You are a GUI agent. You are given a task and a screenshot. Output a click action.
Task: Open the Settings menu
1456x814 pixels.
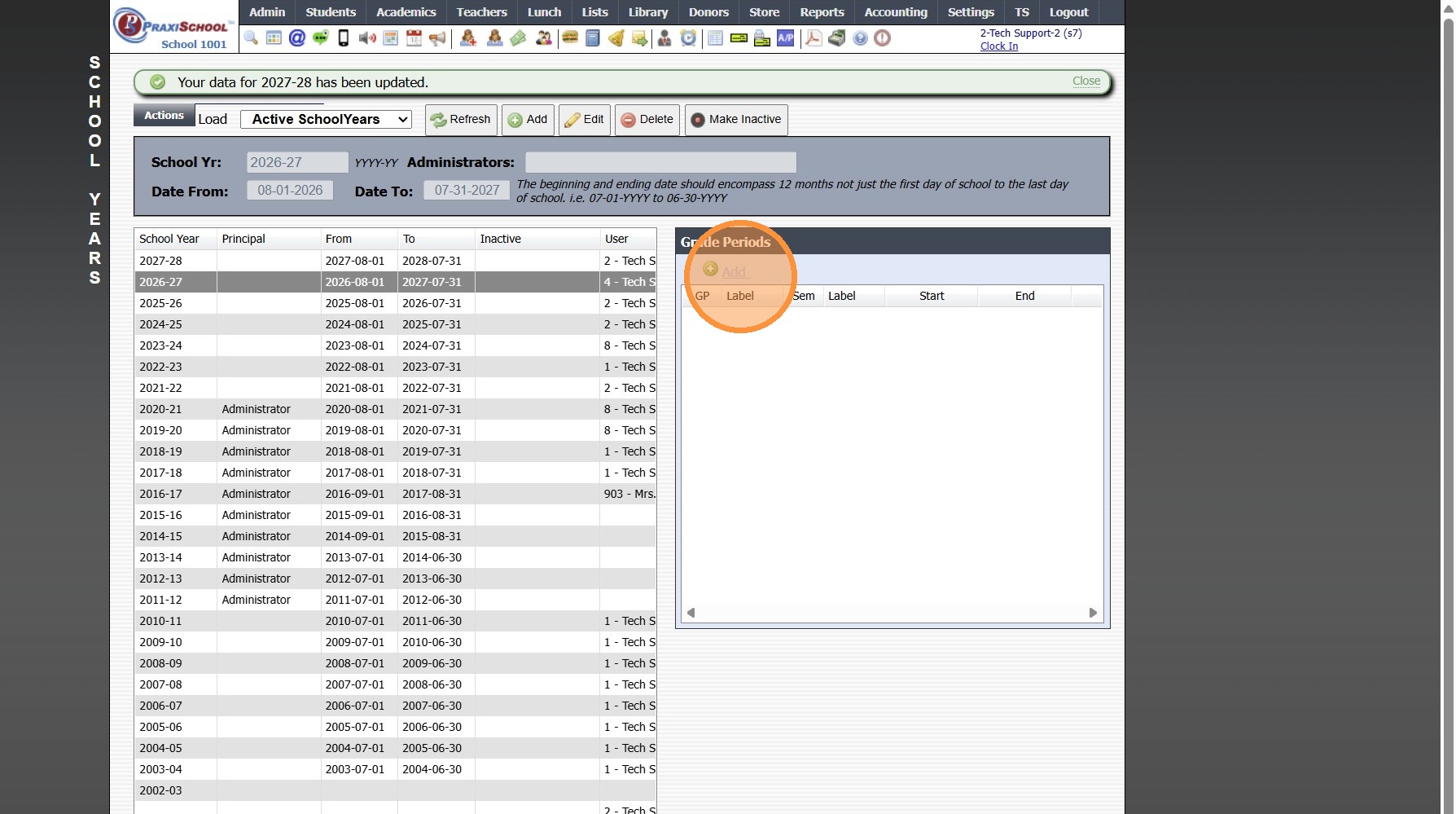971,12
